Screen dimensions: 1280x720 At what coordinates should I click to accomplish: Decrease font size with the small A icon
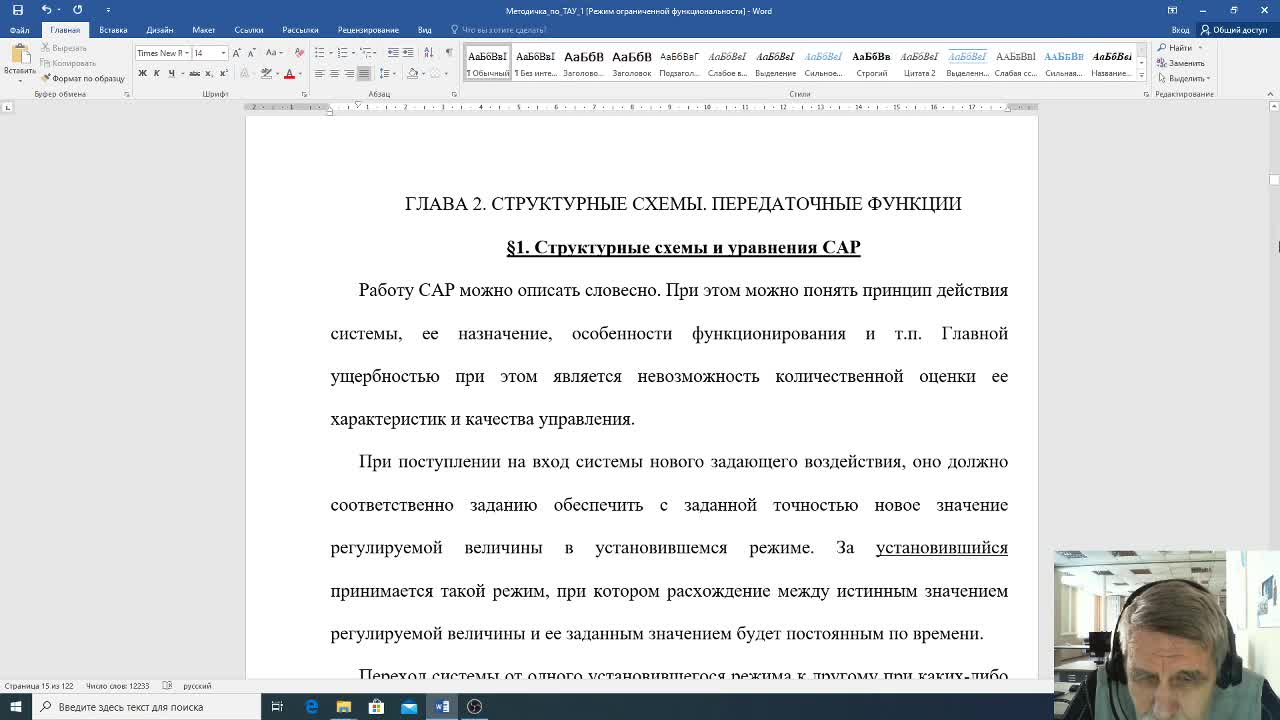(251, 53)
